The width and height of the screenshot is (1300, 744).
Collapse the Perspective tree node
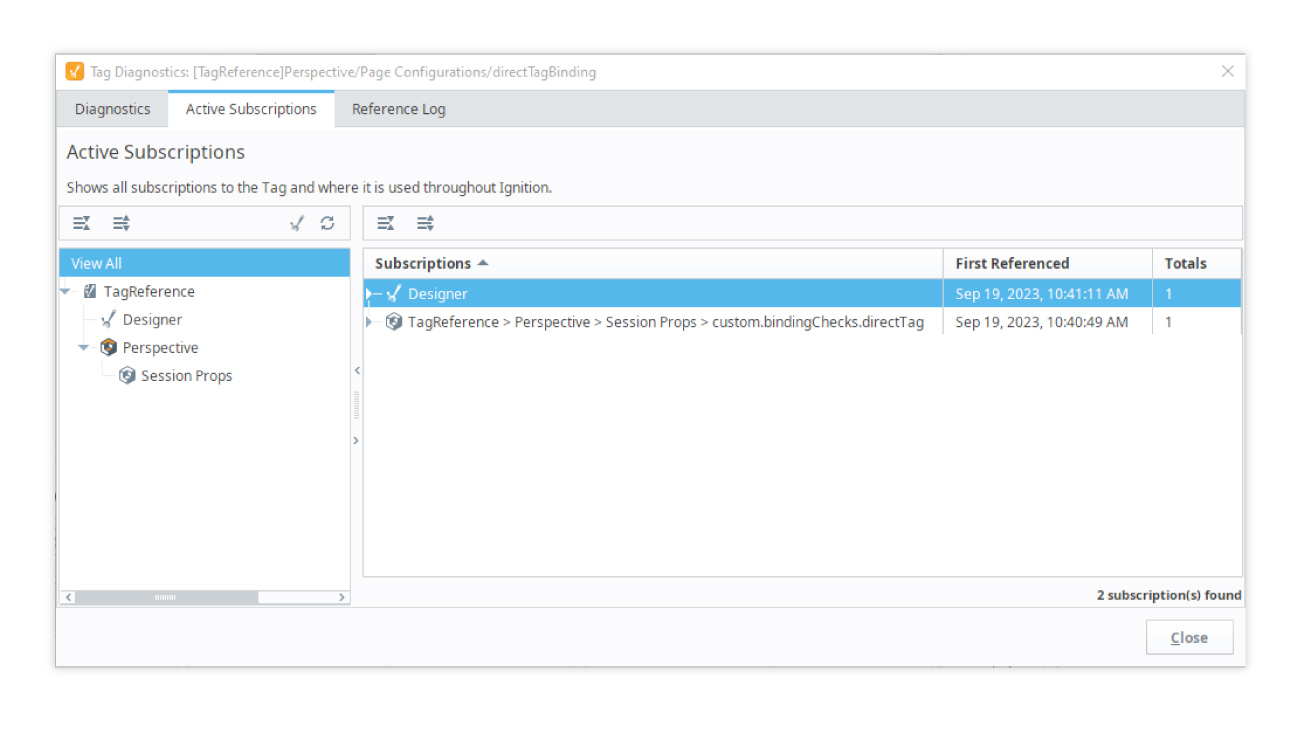click(84, 348)
